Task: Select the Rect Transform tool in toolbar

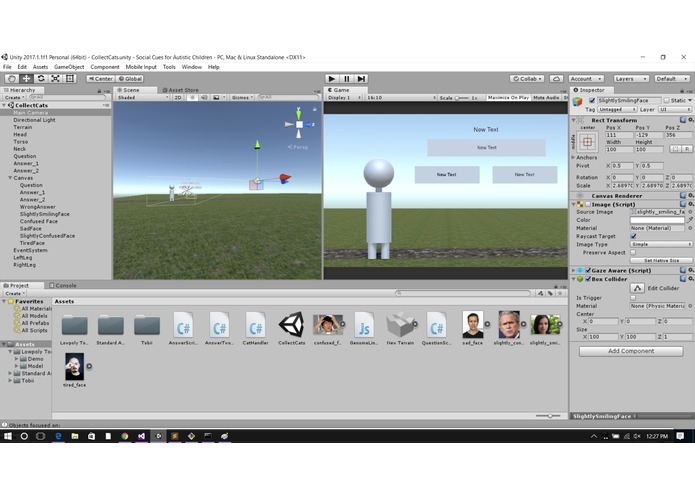Action: pos(70,78)
